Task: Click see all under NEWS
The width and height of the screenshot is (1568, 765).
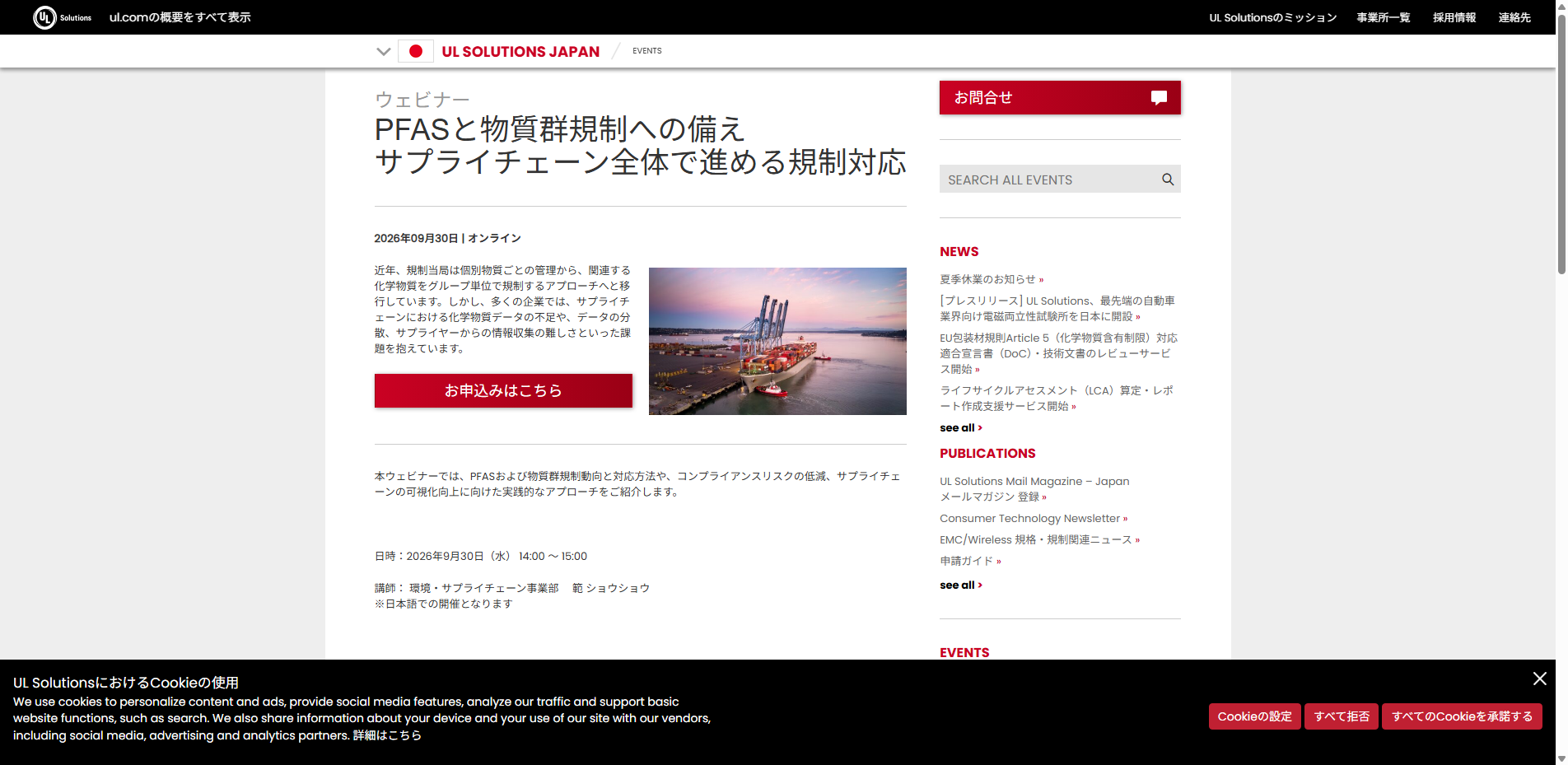Action: point(961,428)
